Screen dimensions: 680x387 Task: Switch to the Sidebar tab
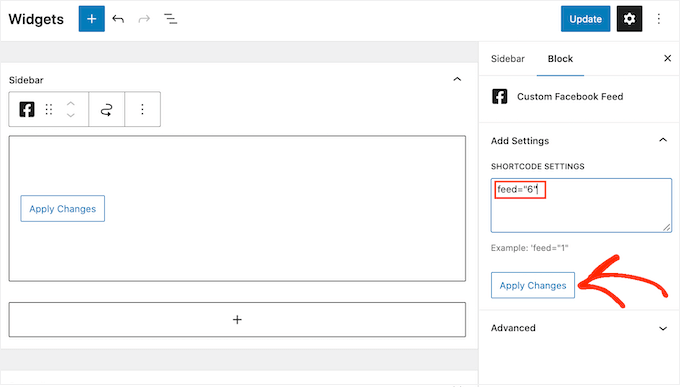[x=507, y=59]
